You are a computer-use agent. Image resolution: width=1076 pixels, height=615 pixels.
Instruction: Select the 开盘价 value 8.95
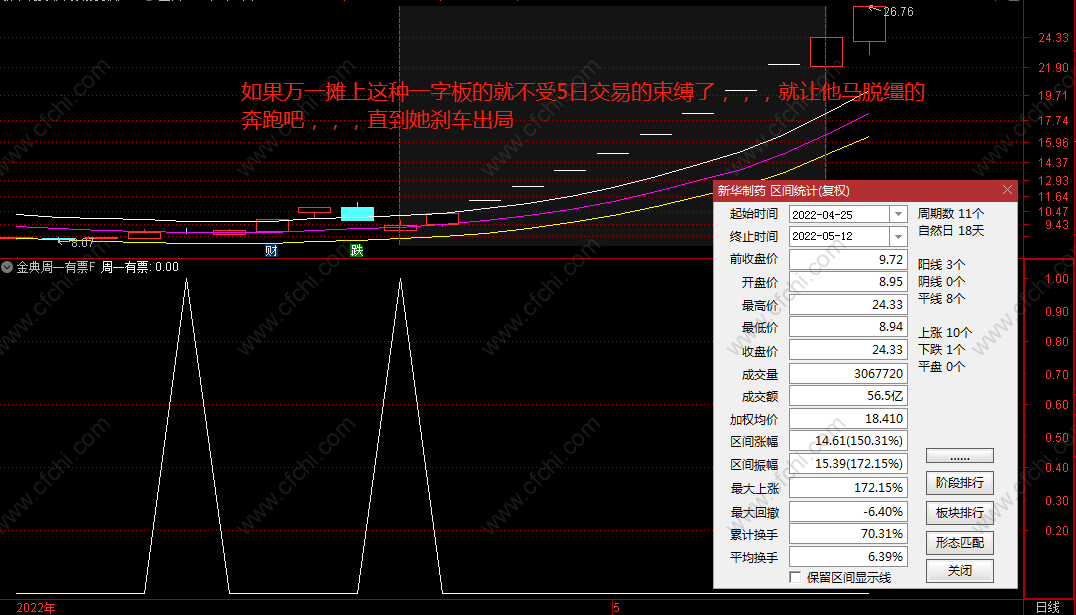848,282
